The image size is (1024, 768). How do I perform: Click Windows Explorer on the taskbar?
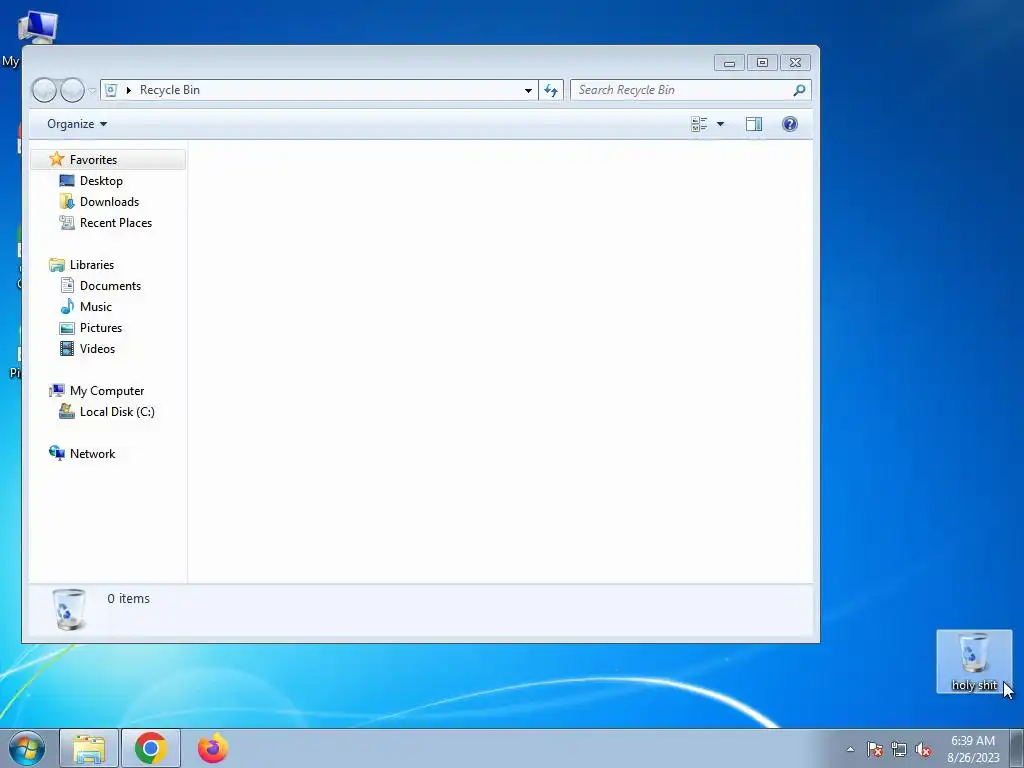pos(89,748)
